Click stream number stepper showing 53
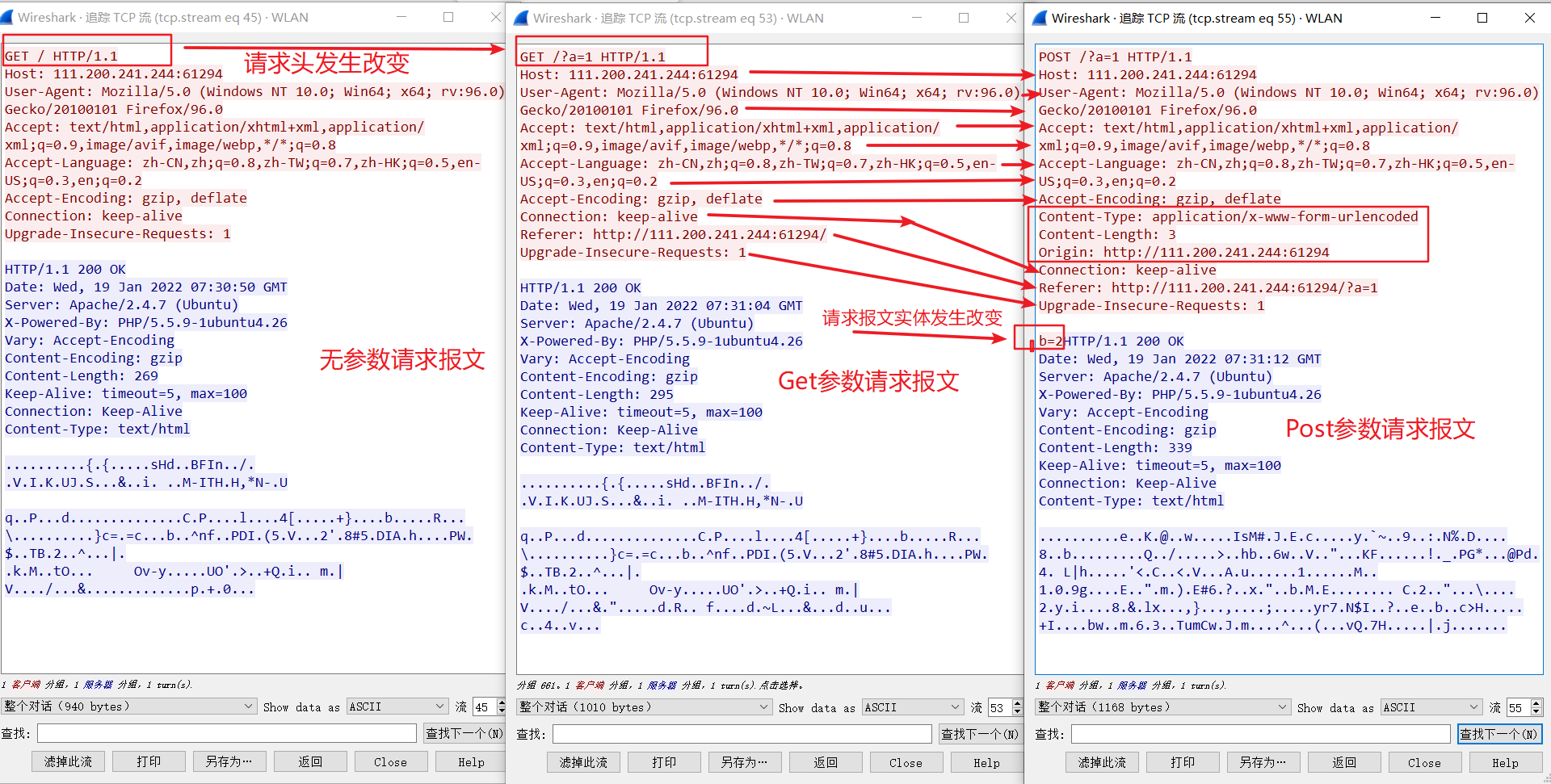The image size is (1551, 784). tap(1006, 707)
